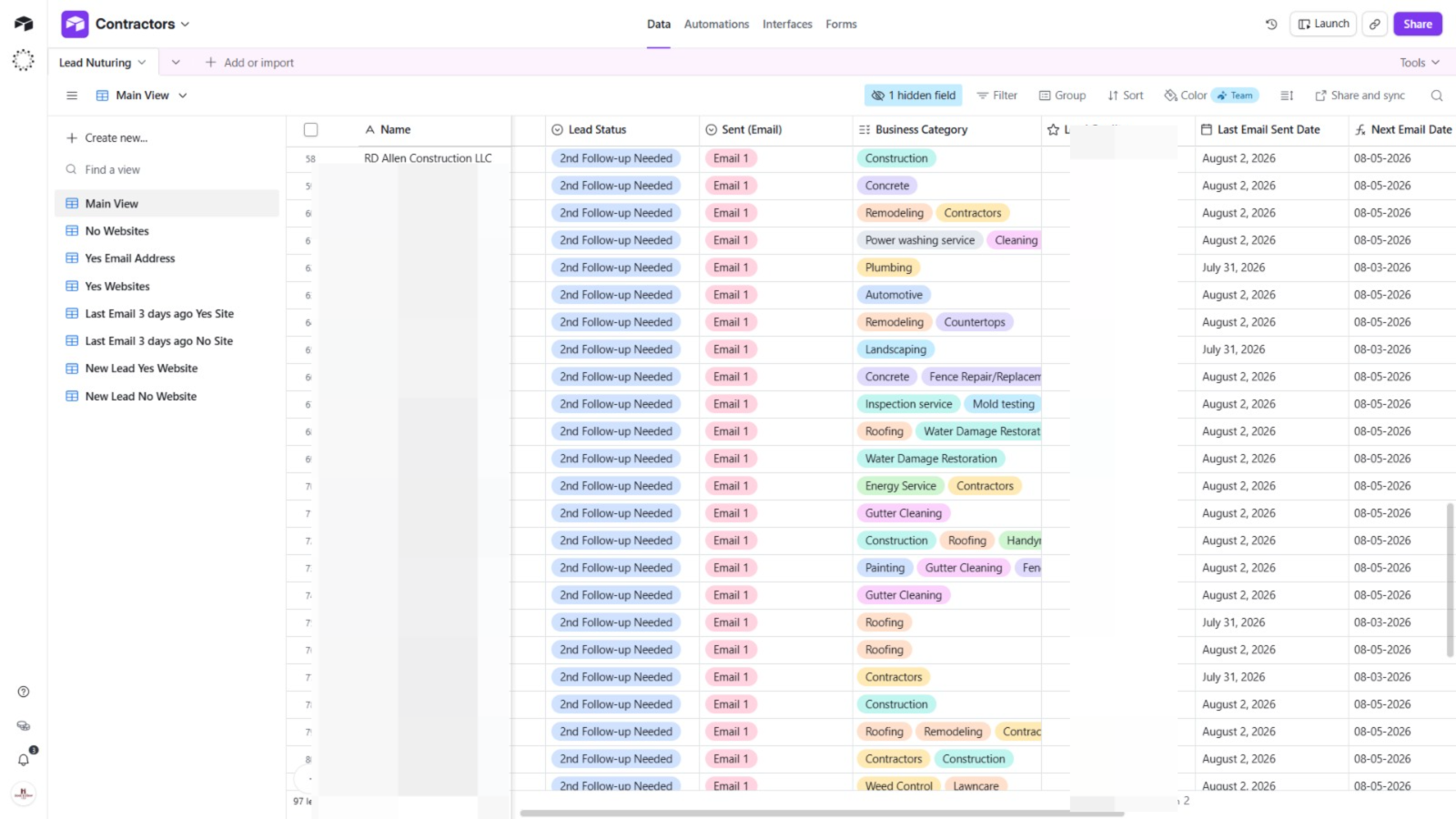Click the plus icon beside Add or import
The image size is (1456, 819).
210,63
